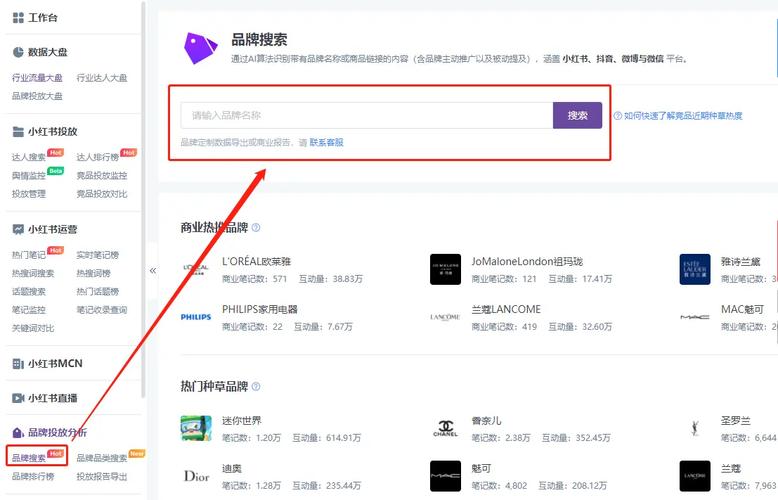Open 实时笔记榜 menu item
This screenshot has width=778, height=500.
(x=97, y=255)
